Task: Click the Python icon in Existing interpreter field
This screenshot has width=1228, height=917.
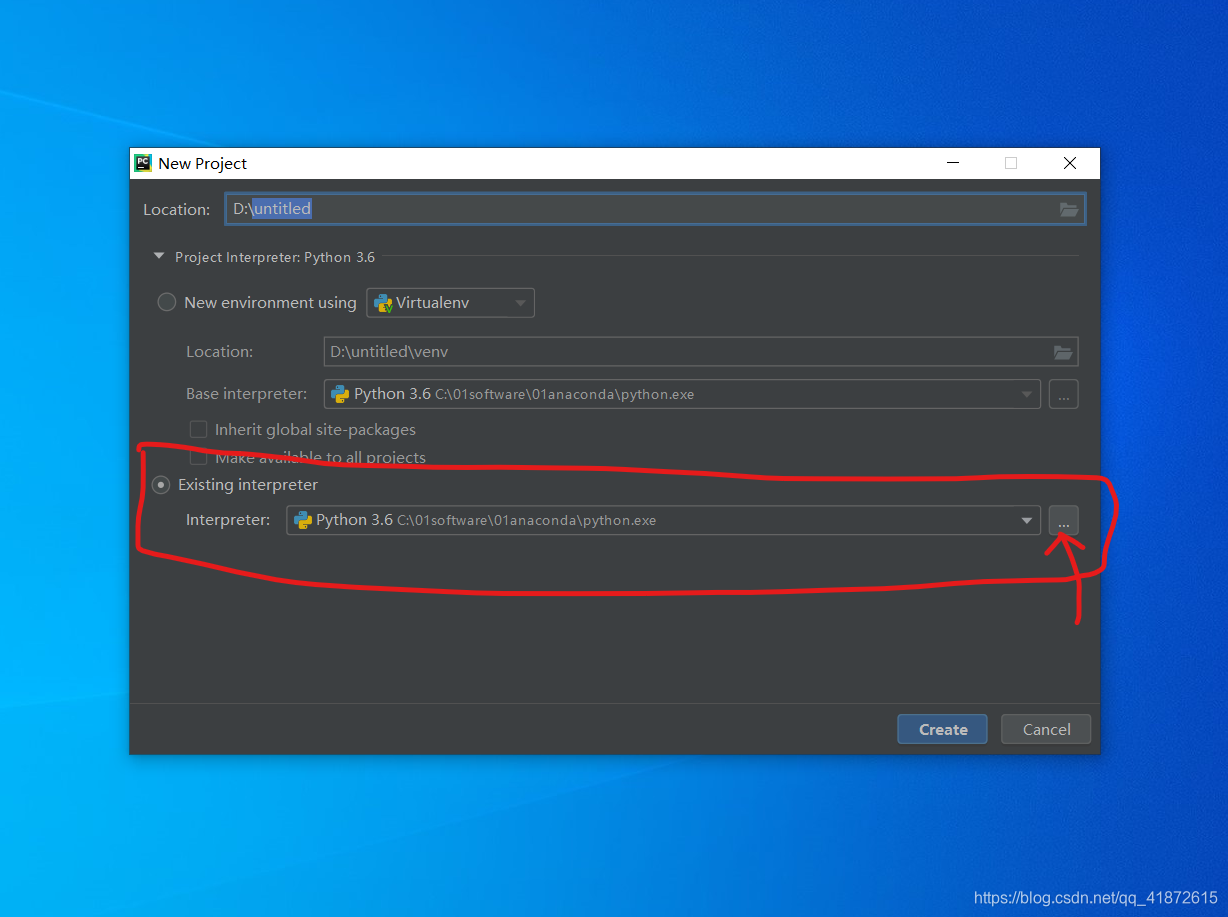Action: 303,520
